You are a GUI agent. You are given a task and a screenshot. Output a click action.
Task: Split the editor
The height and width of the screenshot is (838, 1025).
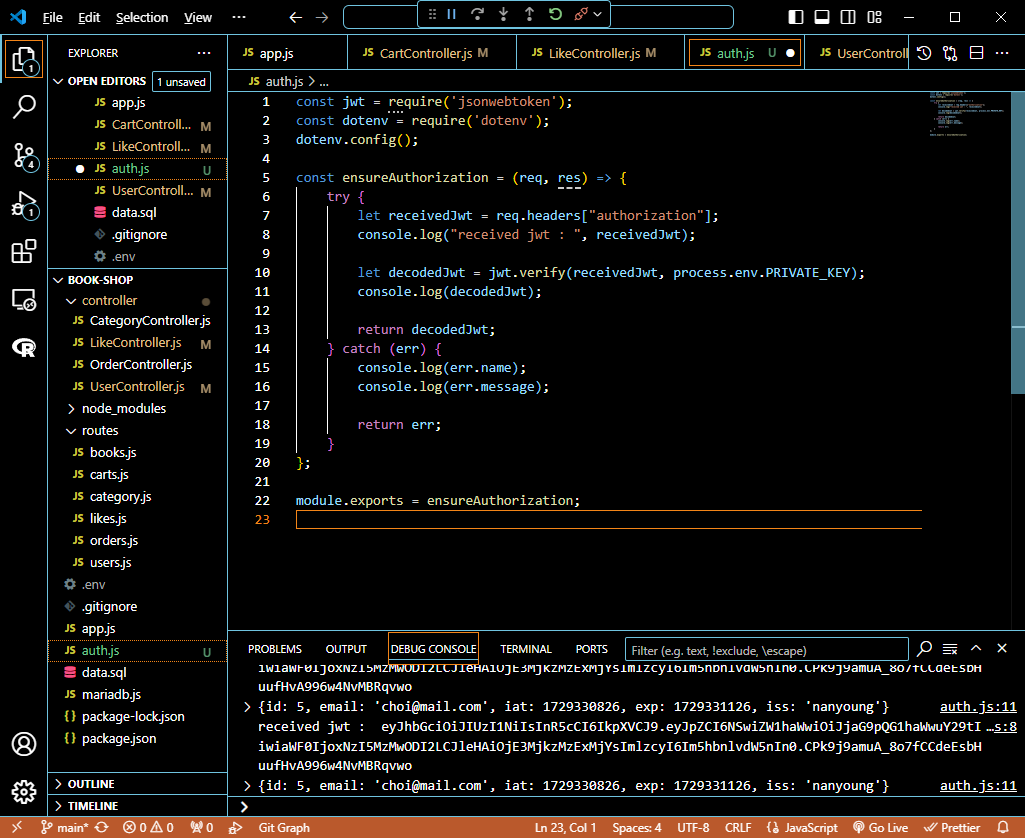[976, 53]
